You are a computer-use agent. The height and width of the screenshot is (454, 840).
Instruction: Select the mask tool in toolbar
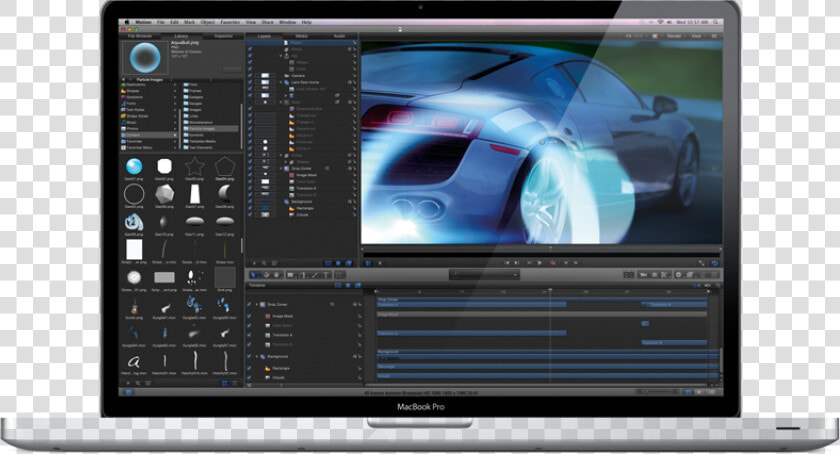(x=340, y=275)
